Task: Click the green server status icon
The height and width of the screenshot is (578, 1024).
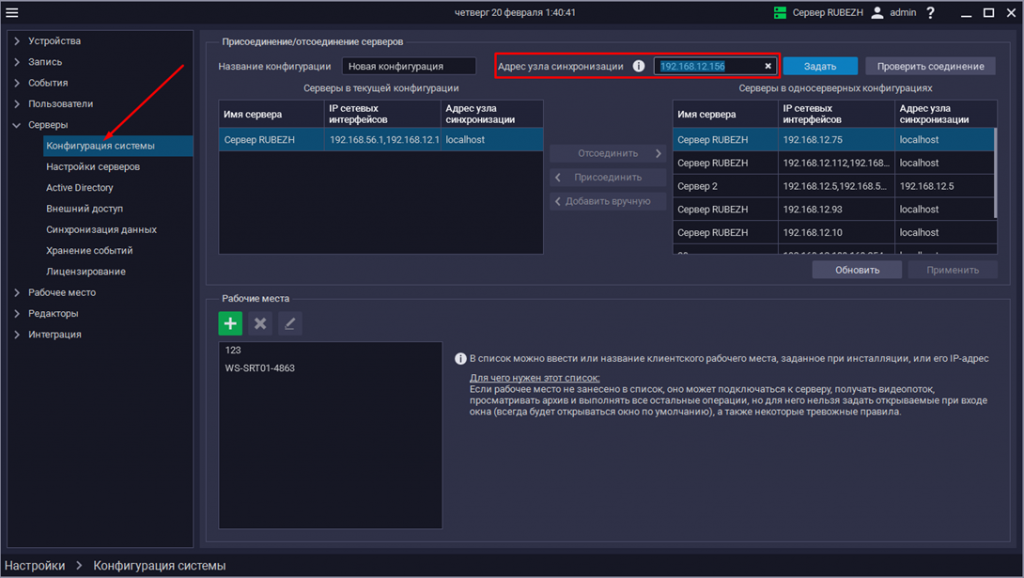Action: (781, 13)
